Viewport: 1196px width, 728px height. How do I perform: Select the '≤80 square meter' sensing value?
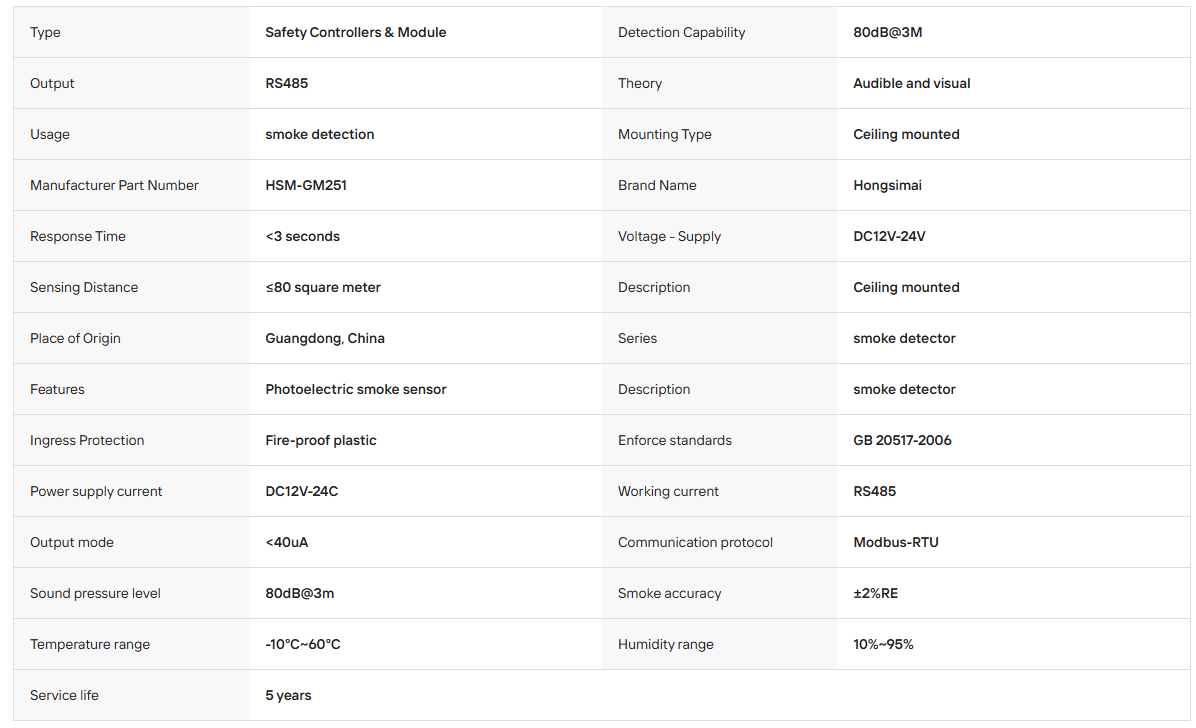click(x=323, y=288)
